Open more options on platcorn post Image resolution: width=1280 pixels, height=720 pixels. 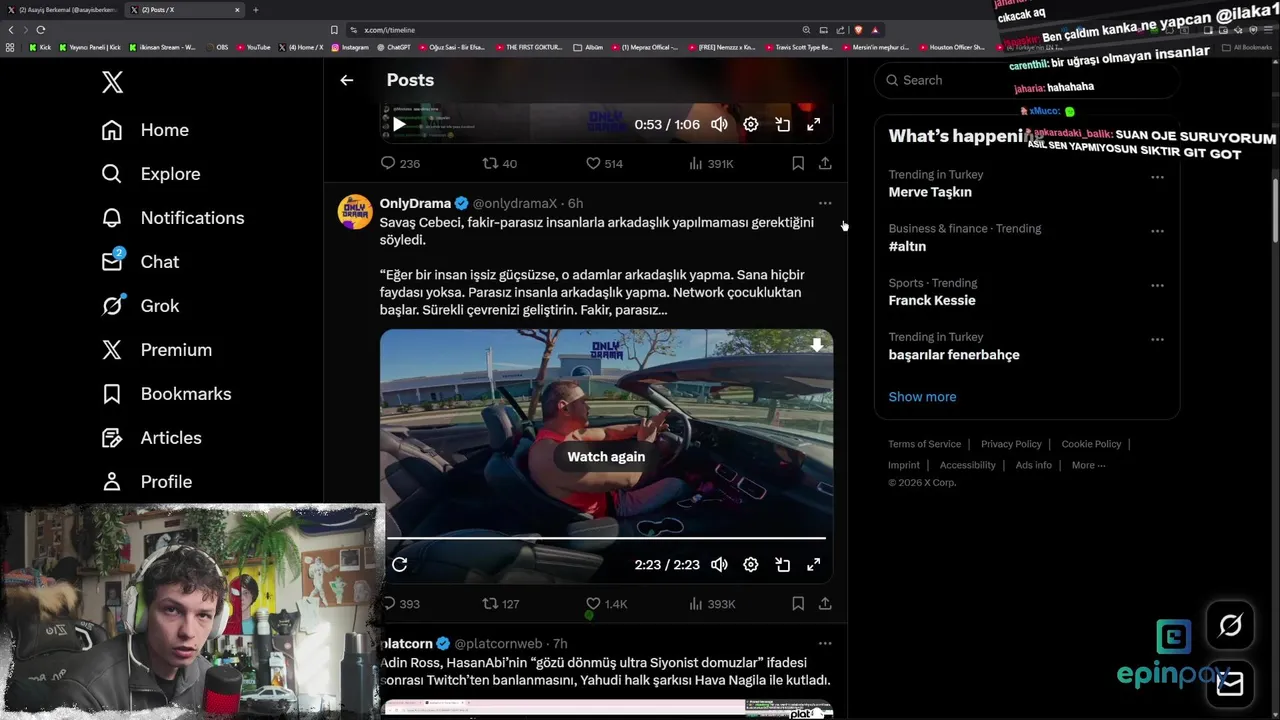[825, 644]
